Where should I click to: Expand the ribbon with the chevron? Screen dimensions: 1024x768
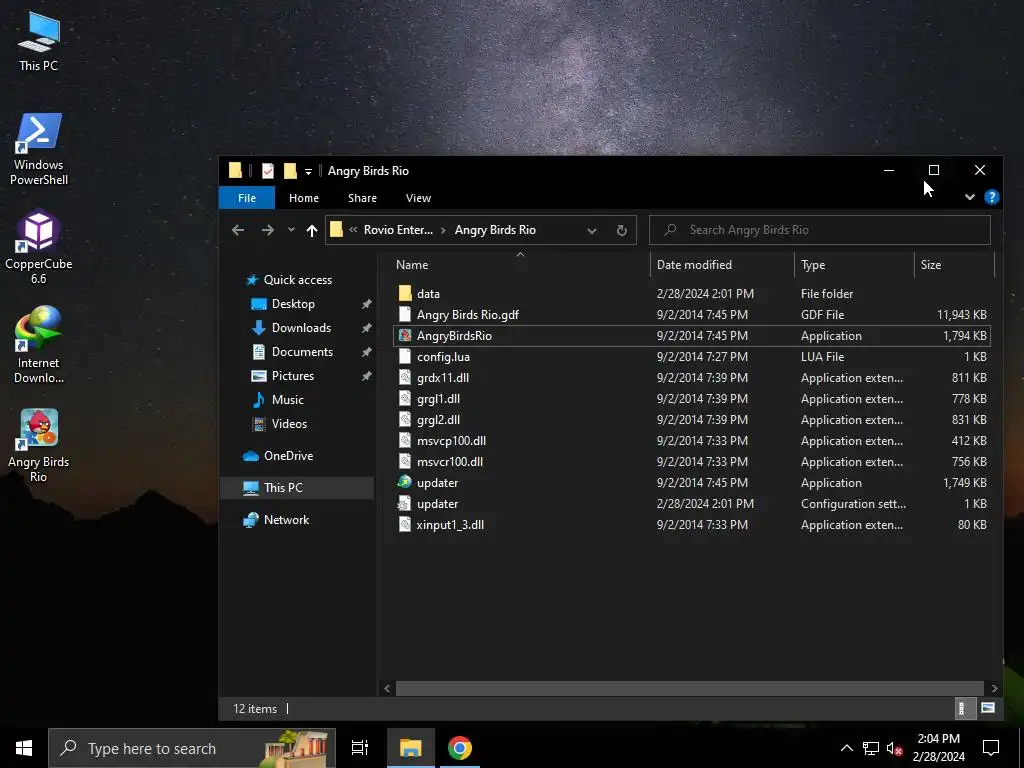click(x=970, y=197)
